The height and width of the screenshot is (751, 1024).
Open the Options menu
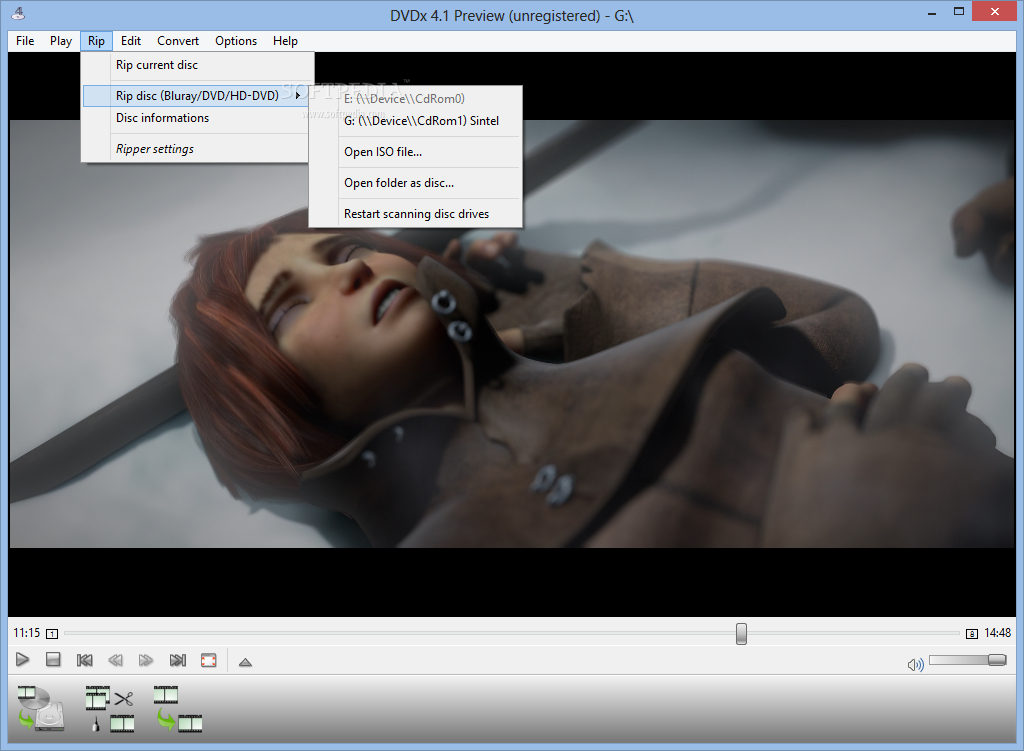[236, 40]
